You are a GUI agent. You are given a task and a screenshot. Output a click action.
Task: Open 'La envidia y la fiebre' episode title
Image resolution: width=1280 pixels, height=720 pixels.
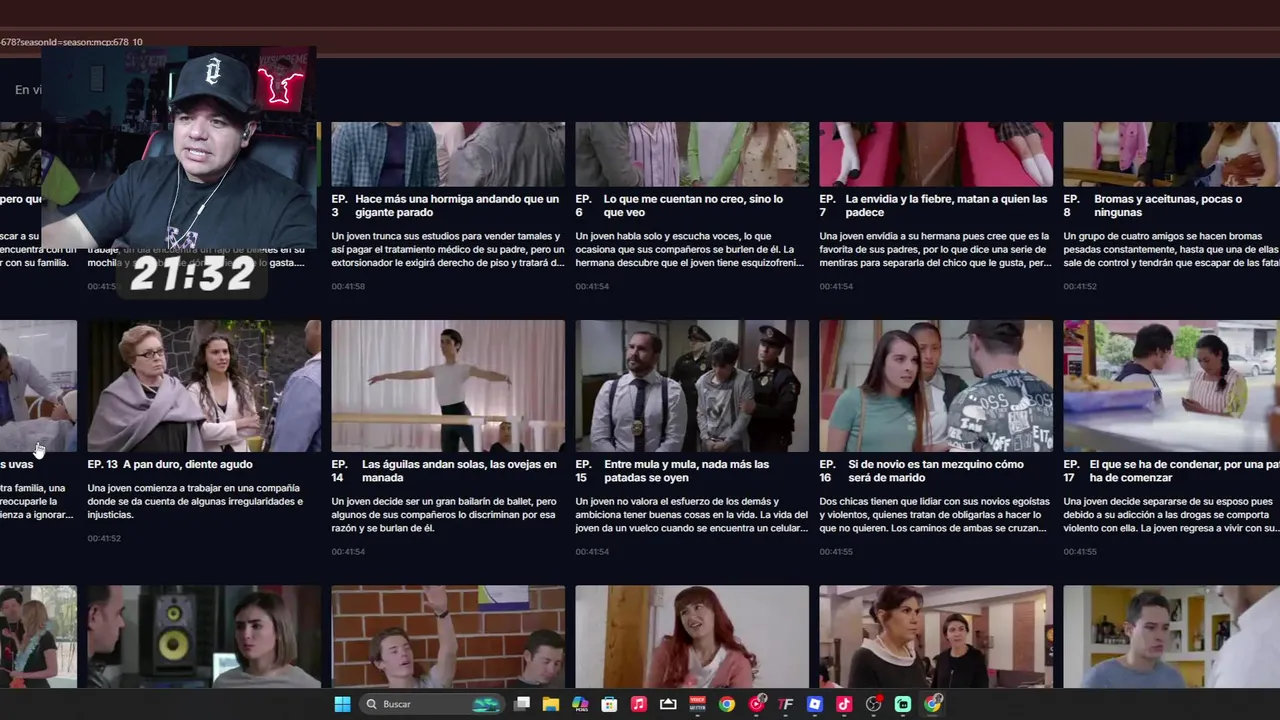click(x=946, y=206)
